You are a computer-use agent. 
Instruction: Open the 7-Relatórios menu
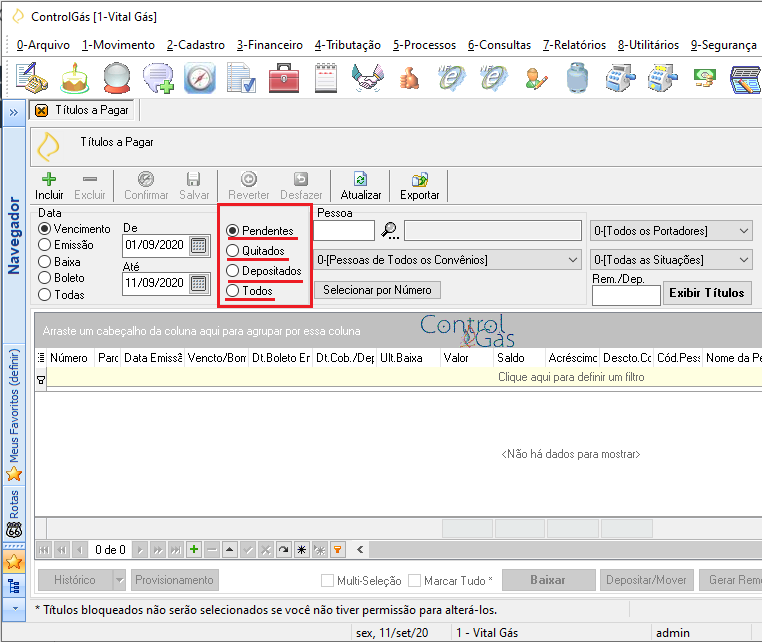click(574, 45)
